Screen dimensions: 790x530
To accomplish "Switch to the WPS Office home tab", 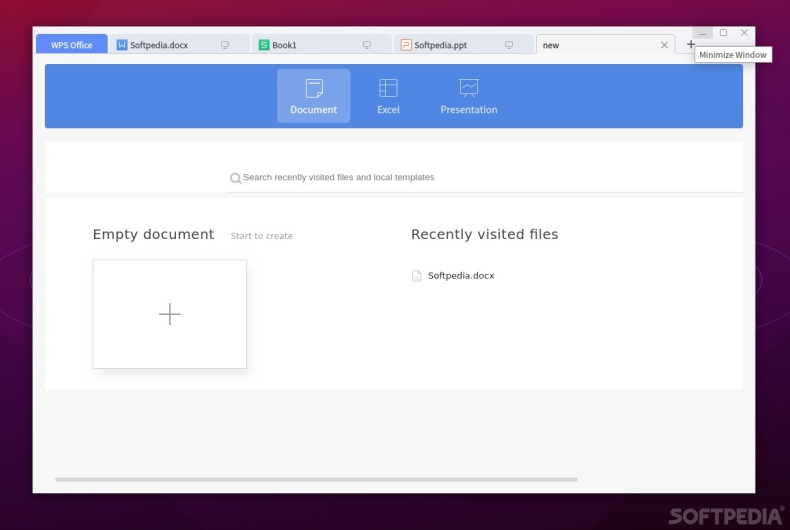I will [x=71, y=45].
